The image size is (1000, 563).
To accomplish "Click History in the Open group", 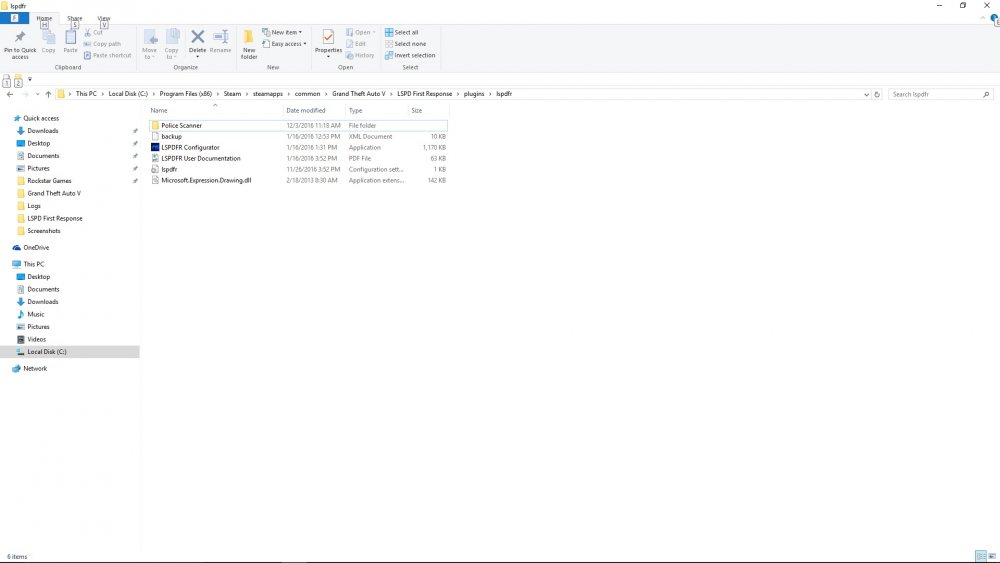I will pyautogui.click(x=360, y=55).
